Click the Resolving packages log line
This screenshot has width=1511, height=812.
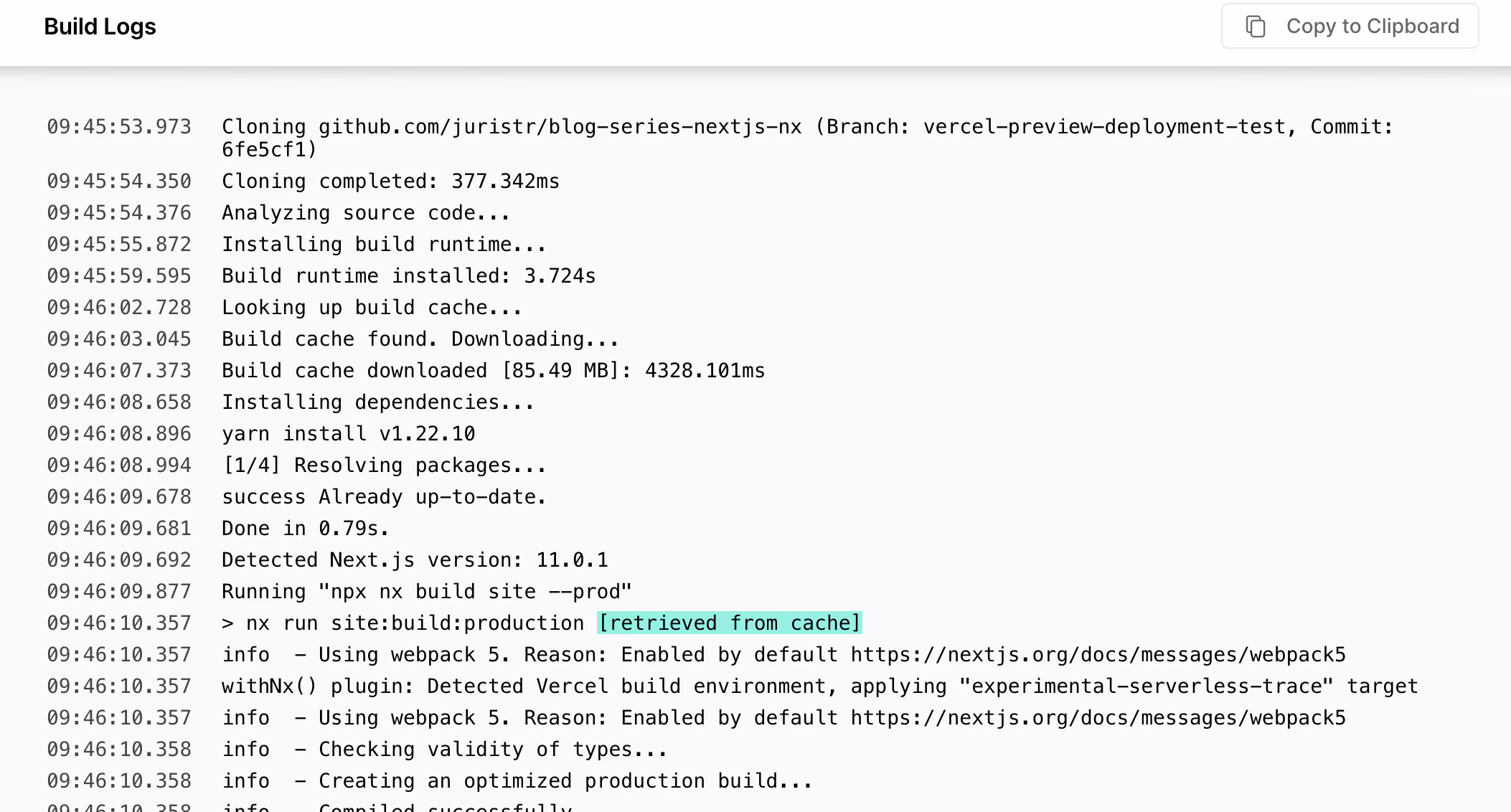[x=384, y=465]
